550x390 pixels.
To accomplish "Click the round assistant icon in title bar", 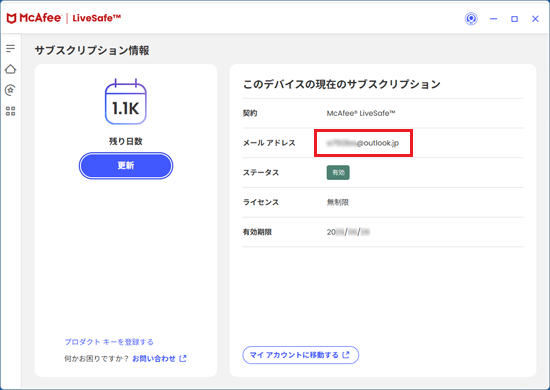I will (471, 19).
